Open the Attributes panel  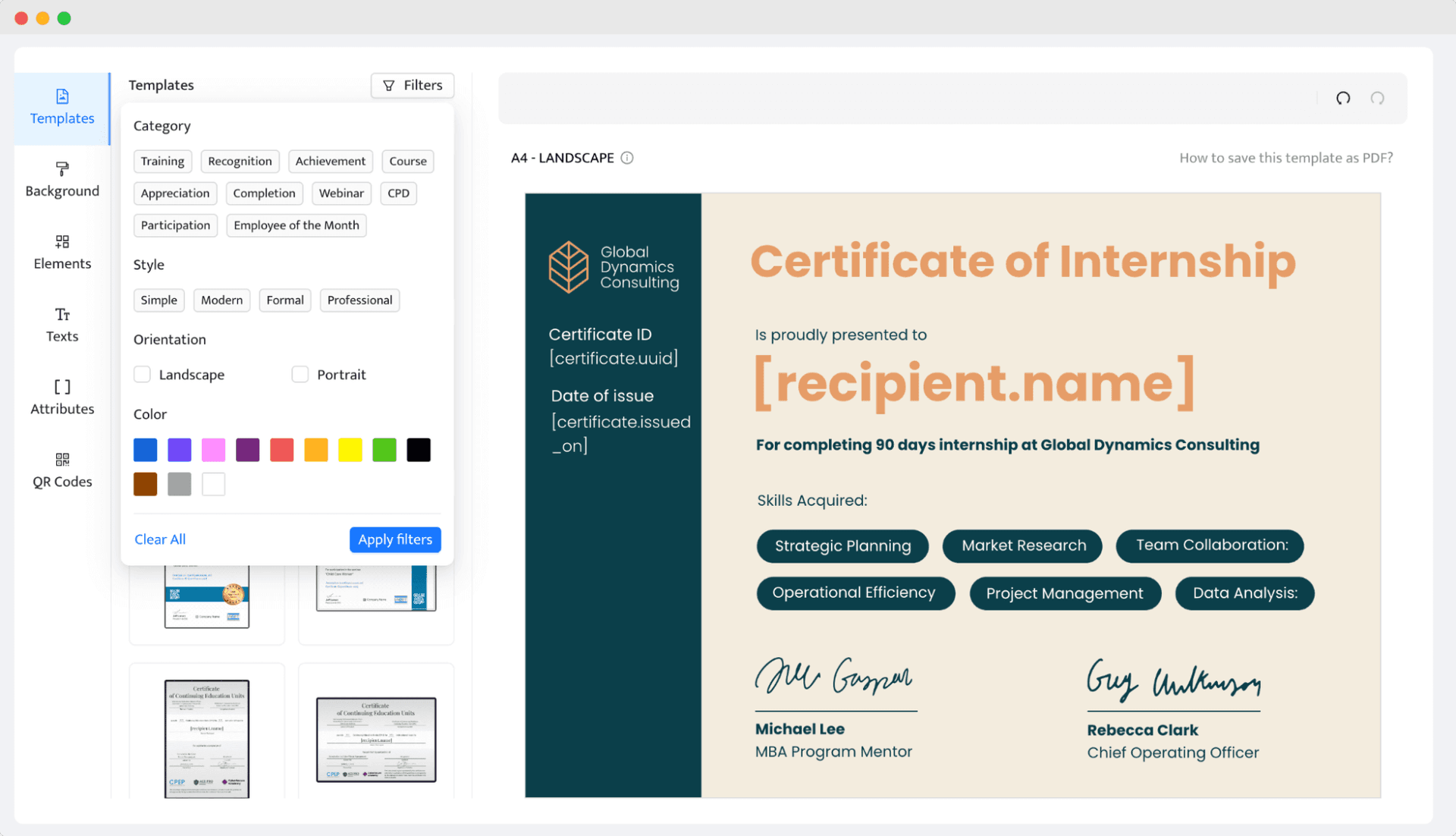point(61,397)
